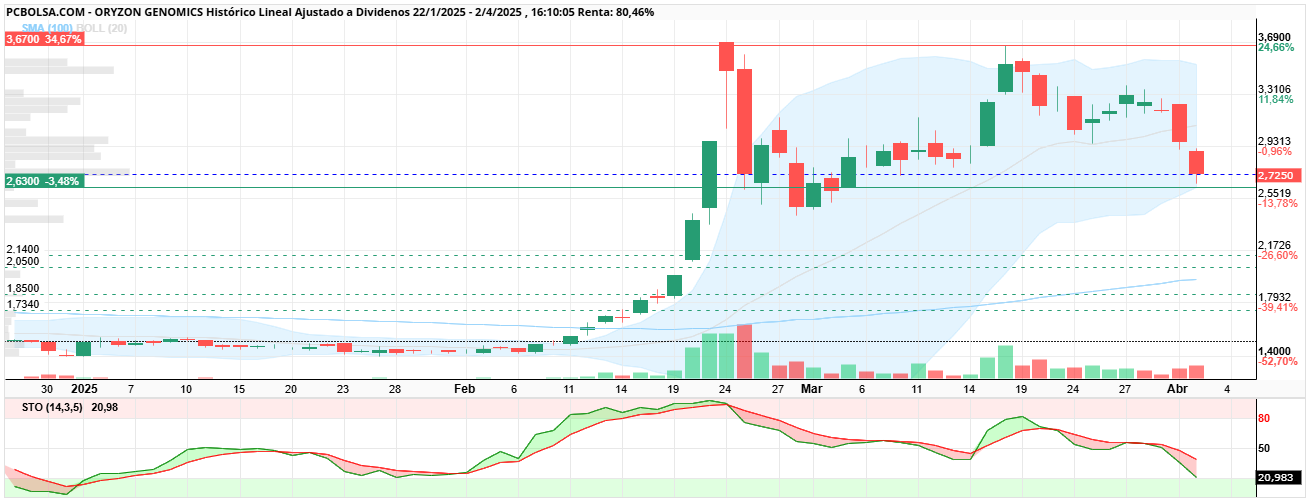Screen dimensions: 1310x502
Task: Select the -52,70% percentage label
Action: [x=1278, y=362]
